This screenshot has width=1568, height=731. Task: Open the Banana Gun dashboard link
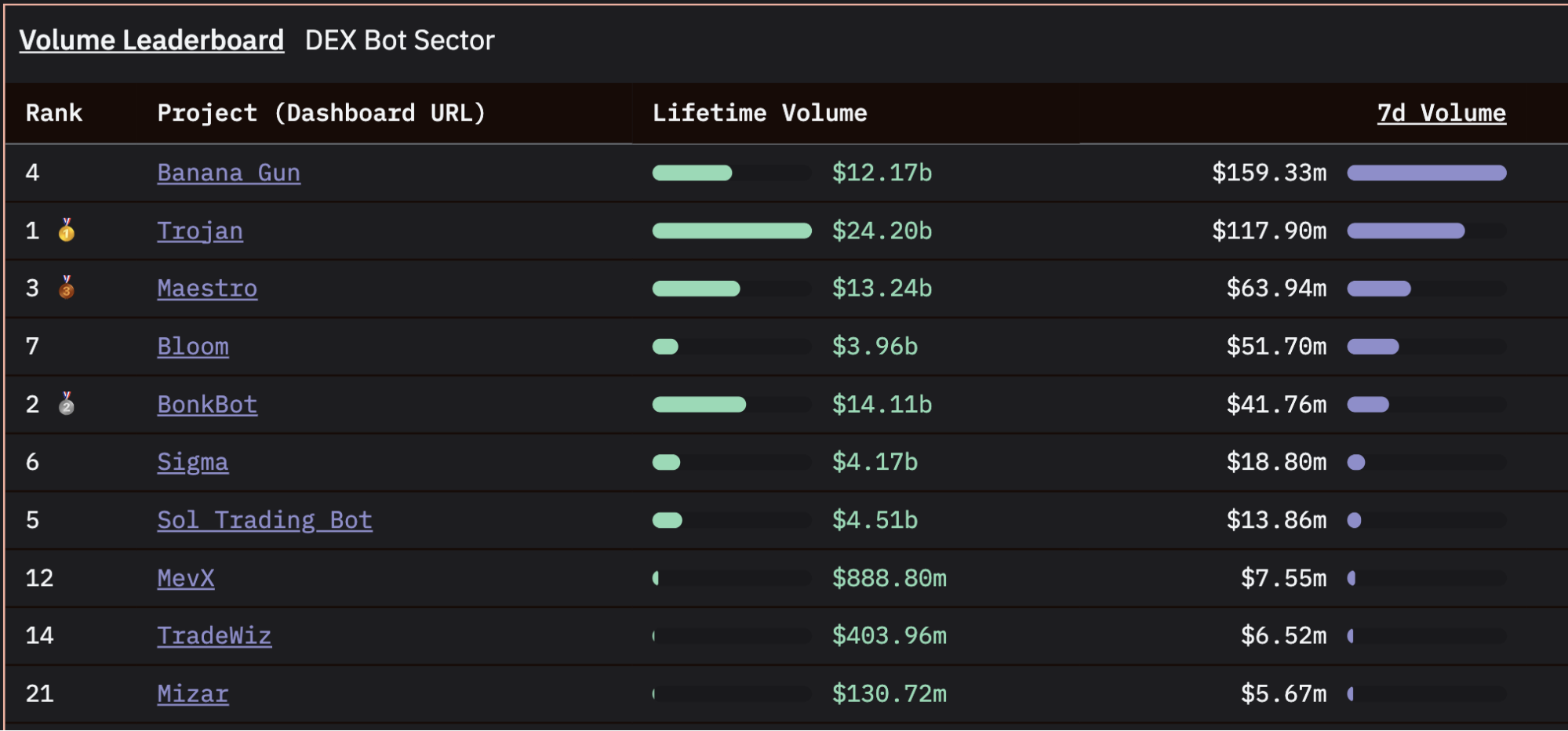click(229, 173)
